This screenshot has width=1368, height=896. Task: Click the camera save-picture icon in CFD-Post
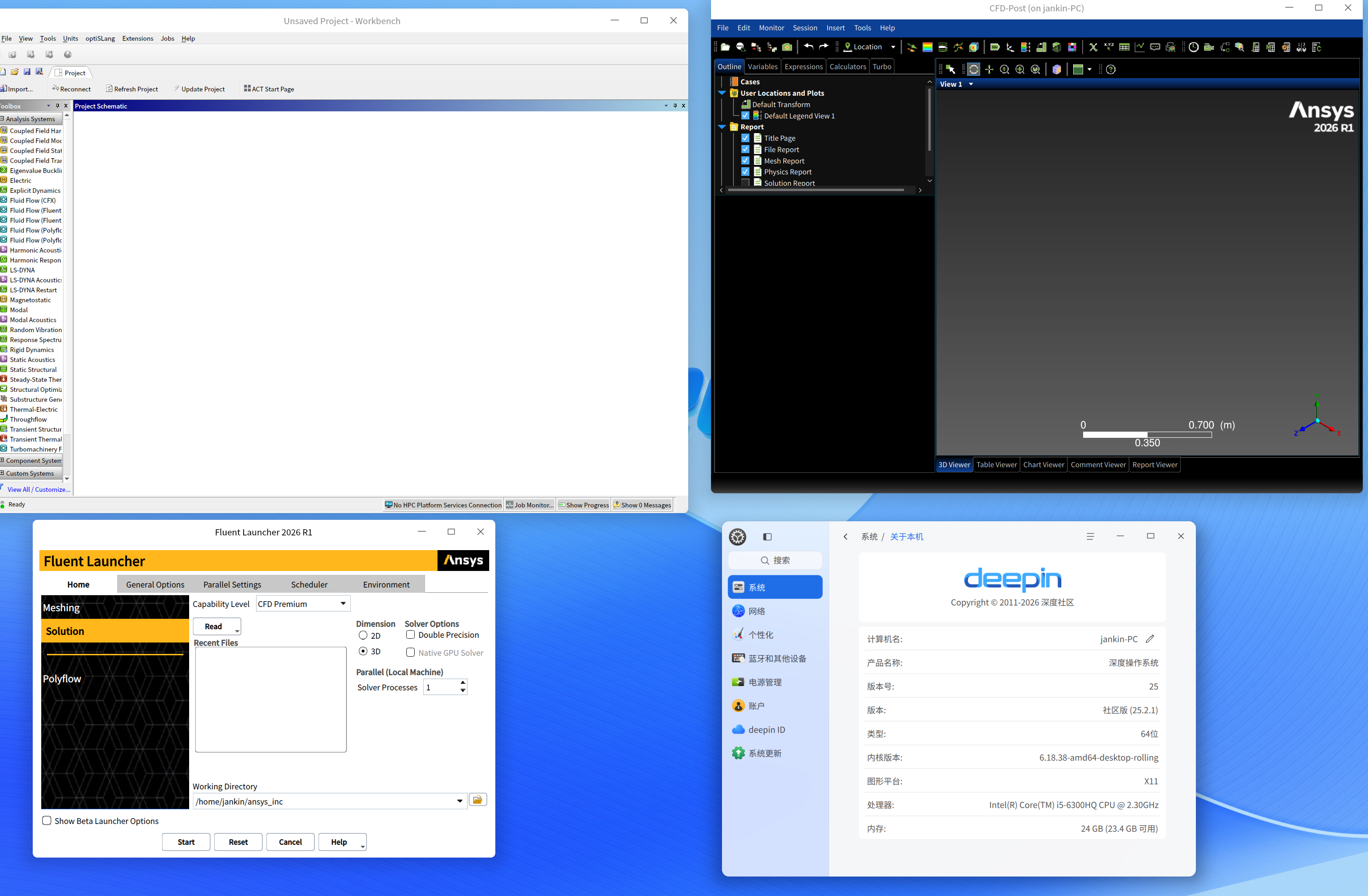click(787, 47)
